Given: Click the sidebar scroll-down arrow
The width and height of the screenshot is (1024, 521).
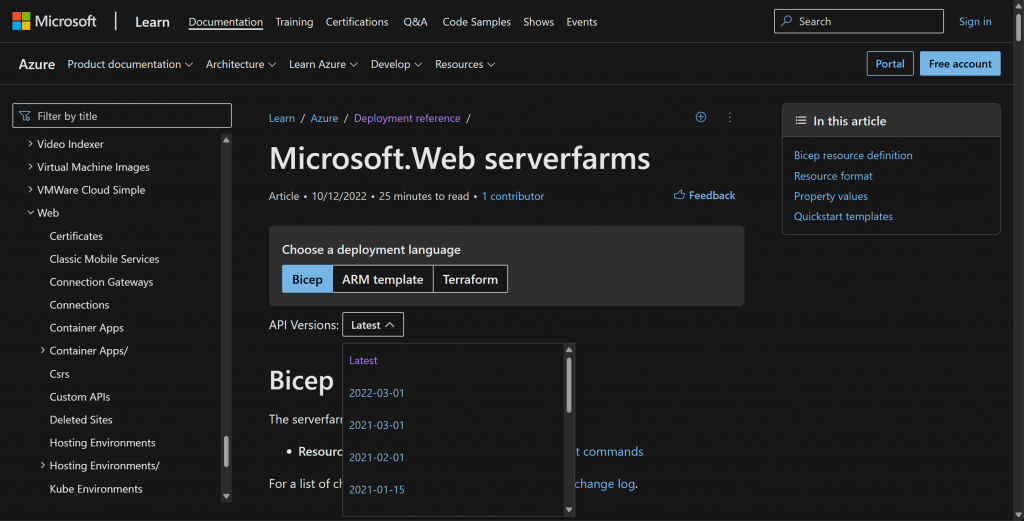Looking at the screenshot, I should [227, 496].
